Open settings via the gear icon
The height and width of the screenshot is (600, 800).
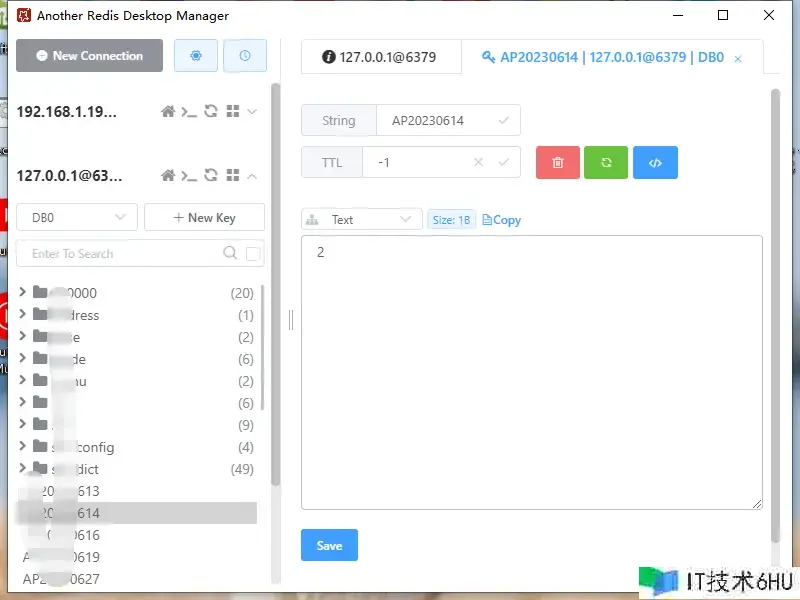196,56
